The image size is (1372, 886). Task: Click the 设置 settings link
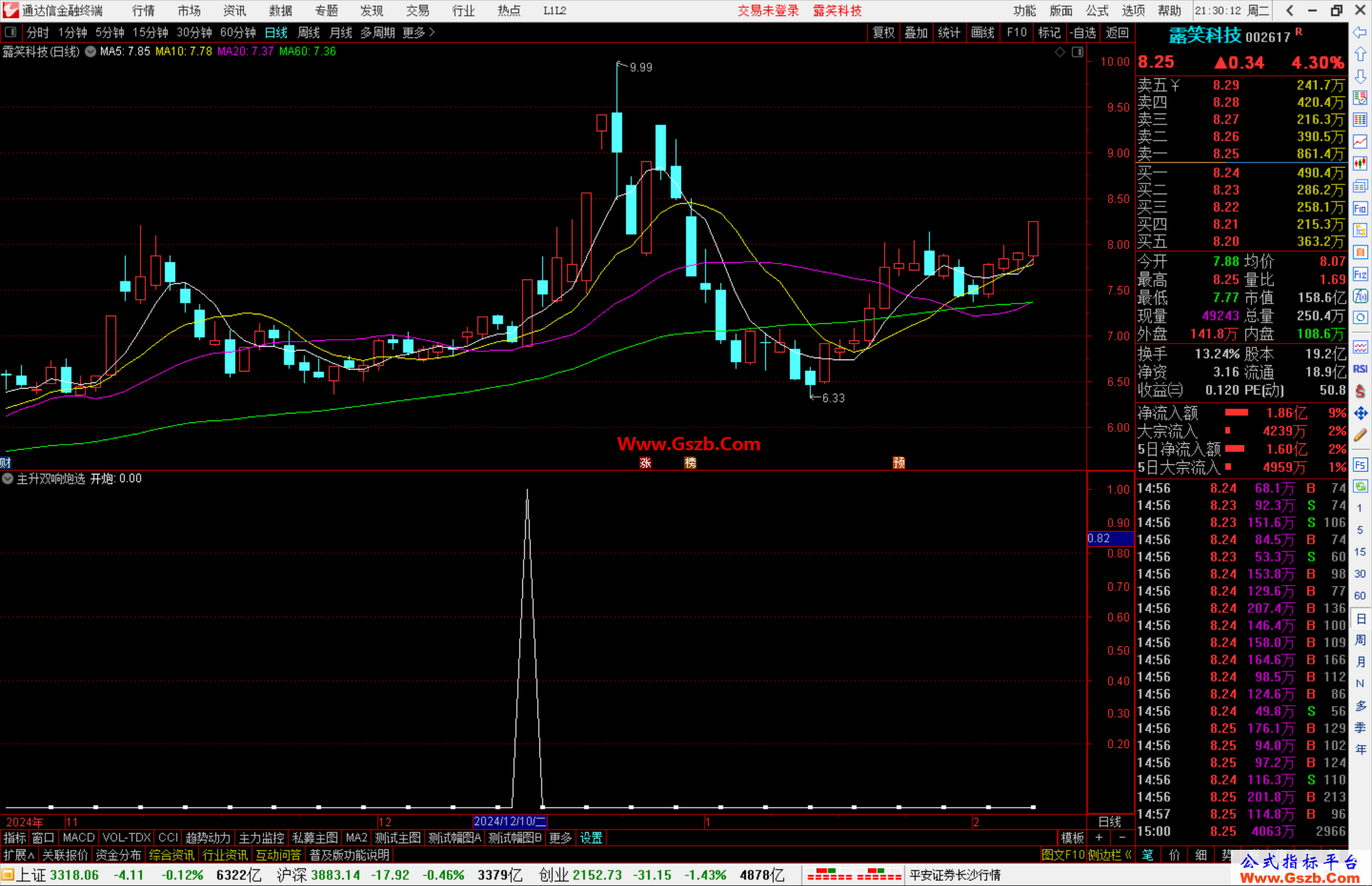coord(591,838)
